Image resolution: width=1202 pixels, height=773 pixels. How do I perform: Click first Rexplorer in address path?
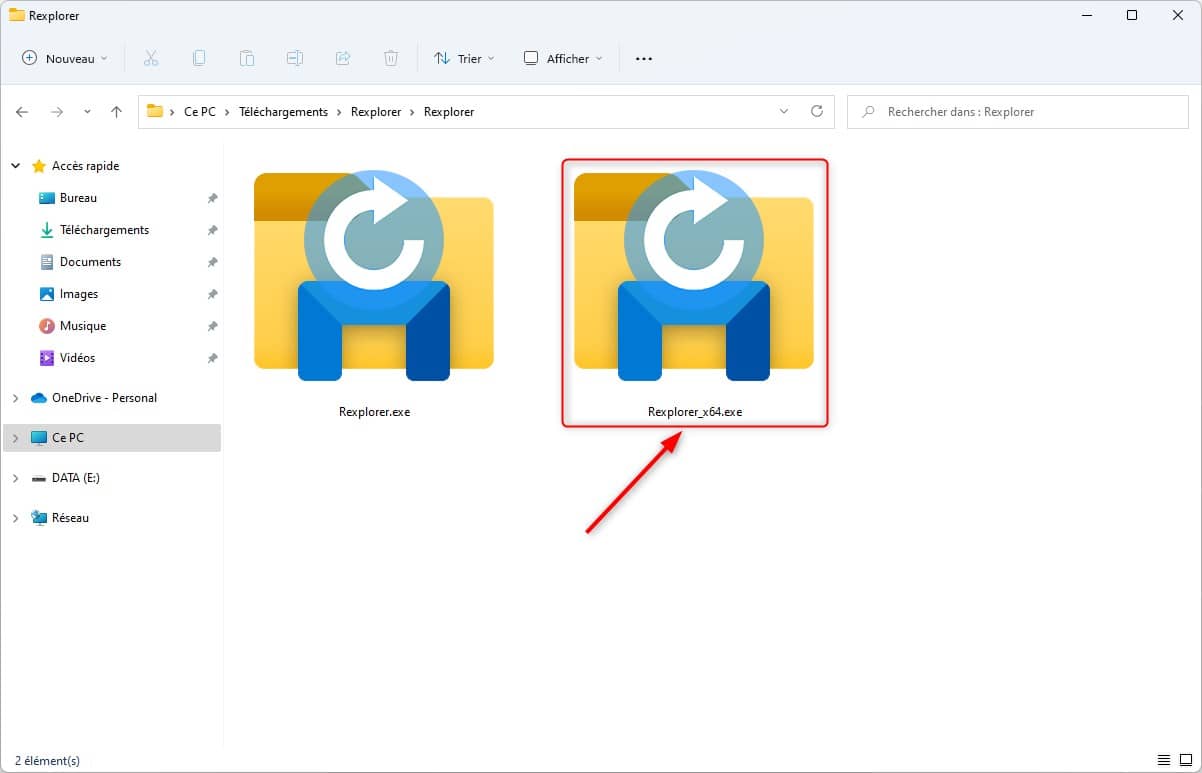click(x=376, y=112)
